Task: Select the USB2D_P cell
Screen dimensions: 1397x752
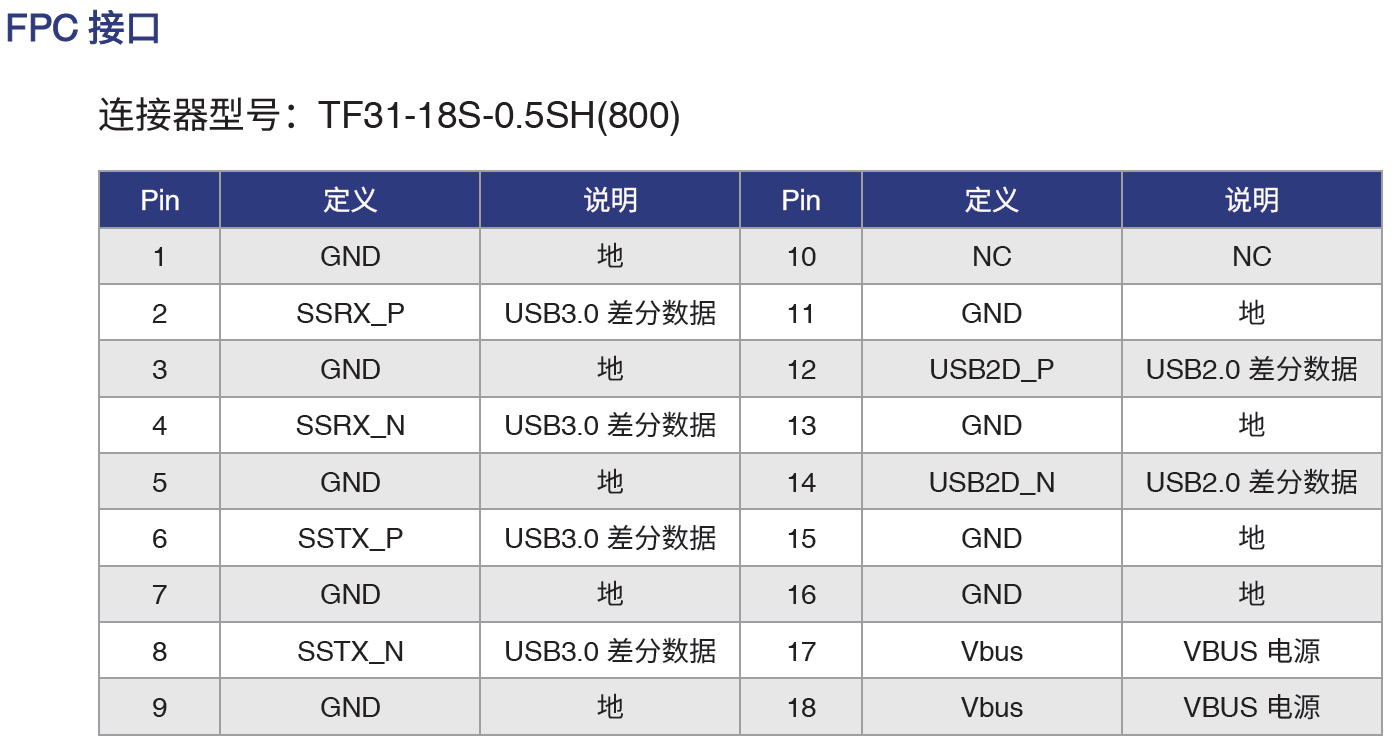Action: (992, 370)
